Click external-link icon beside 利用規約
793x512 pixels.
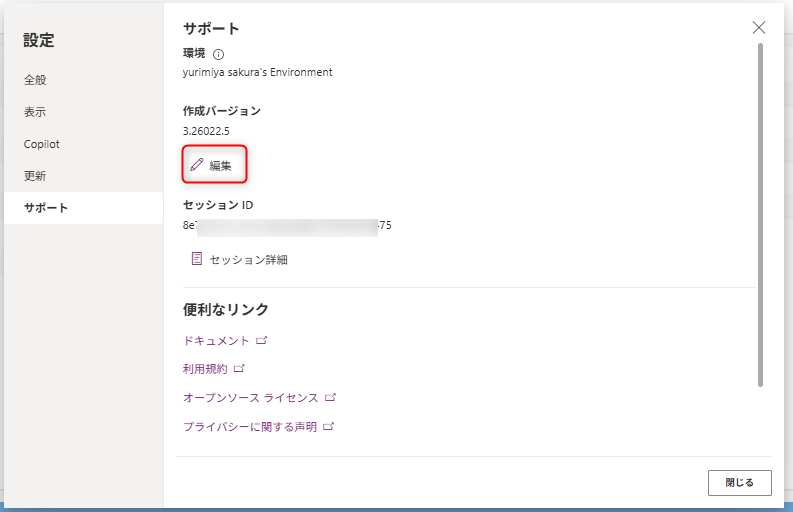(239, 369)
